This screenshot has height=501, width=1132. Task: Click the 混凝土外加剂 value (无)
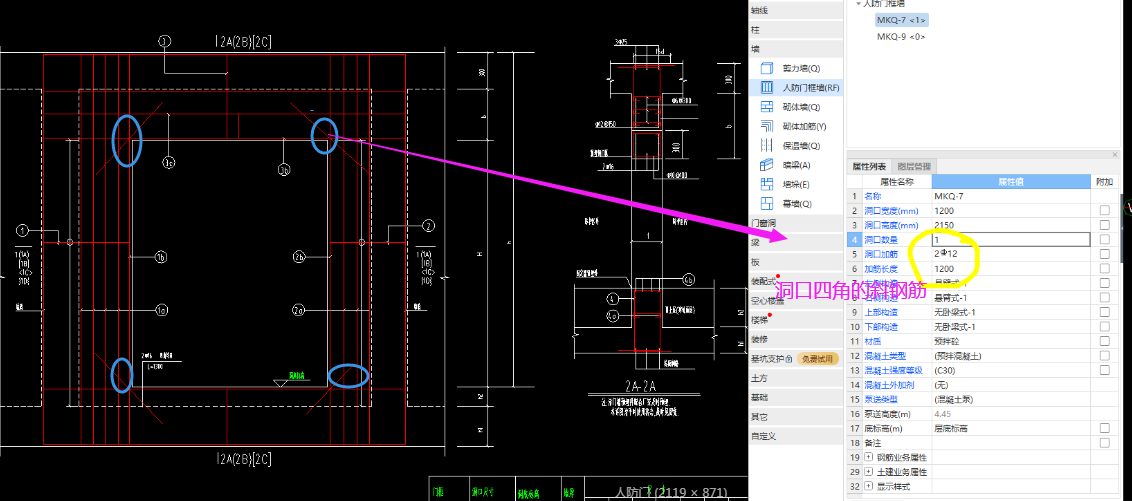[x=1011, y=385]
